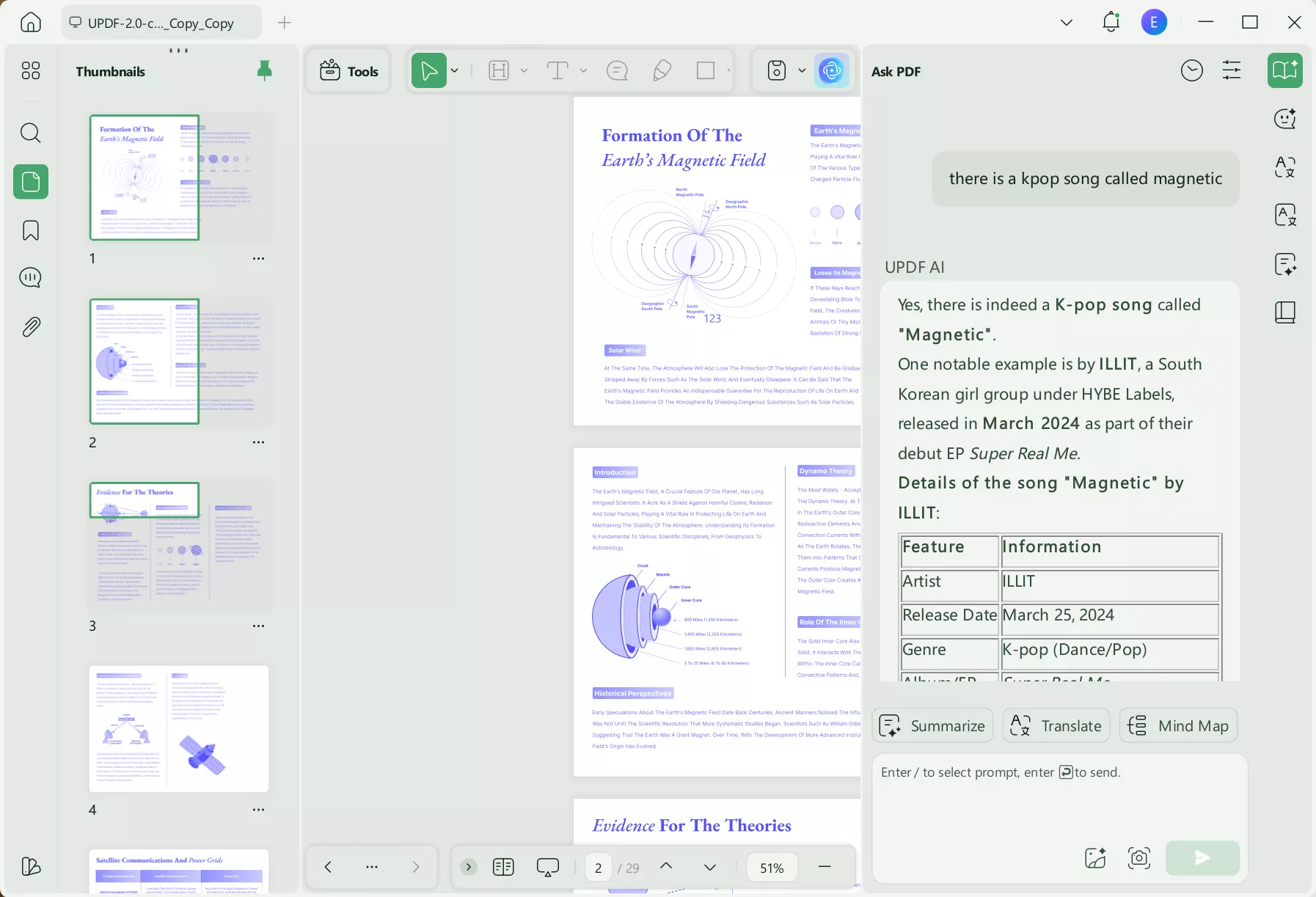The height and width of the screenshot is (897, 1316).
Task: Open the Search panel icon
Action: [x=31, y=133]
